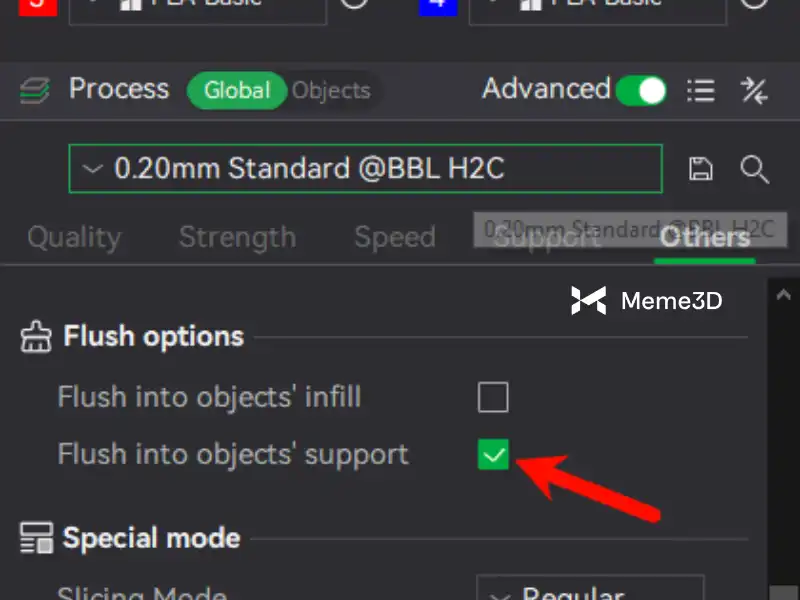Toggle the Advanced mode switch
Viewport: 800px width, 600px height.
641,91
